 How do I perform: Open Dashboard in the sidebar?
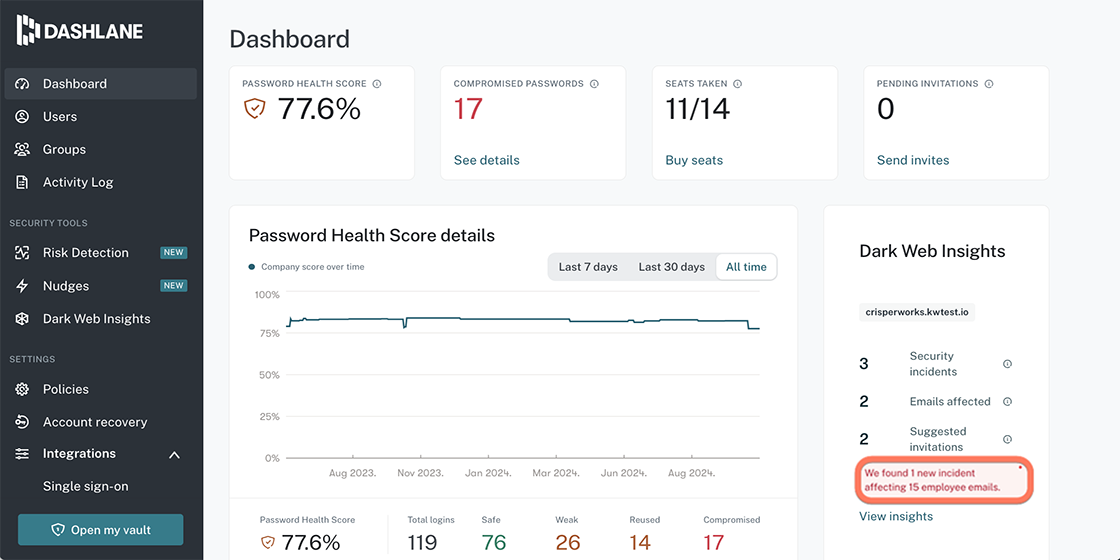click(101, 84)
